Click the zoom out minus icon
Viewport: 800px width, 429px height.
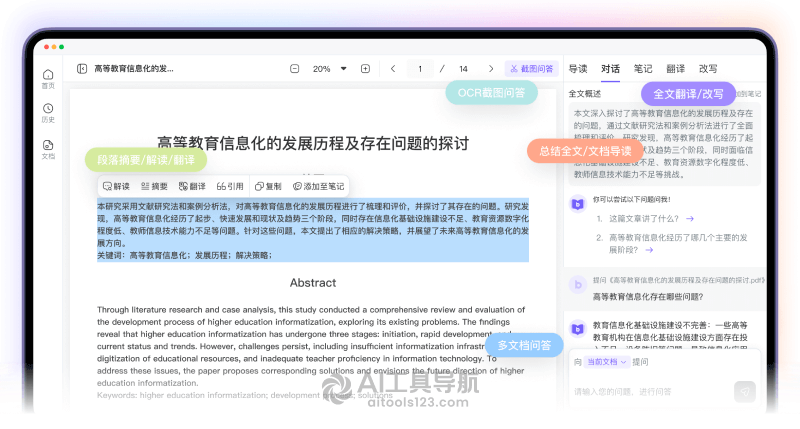(x=294, y=68)
